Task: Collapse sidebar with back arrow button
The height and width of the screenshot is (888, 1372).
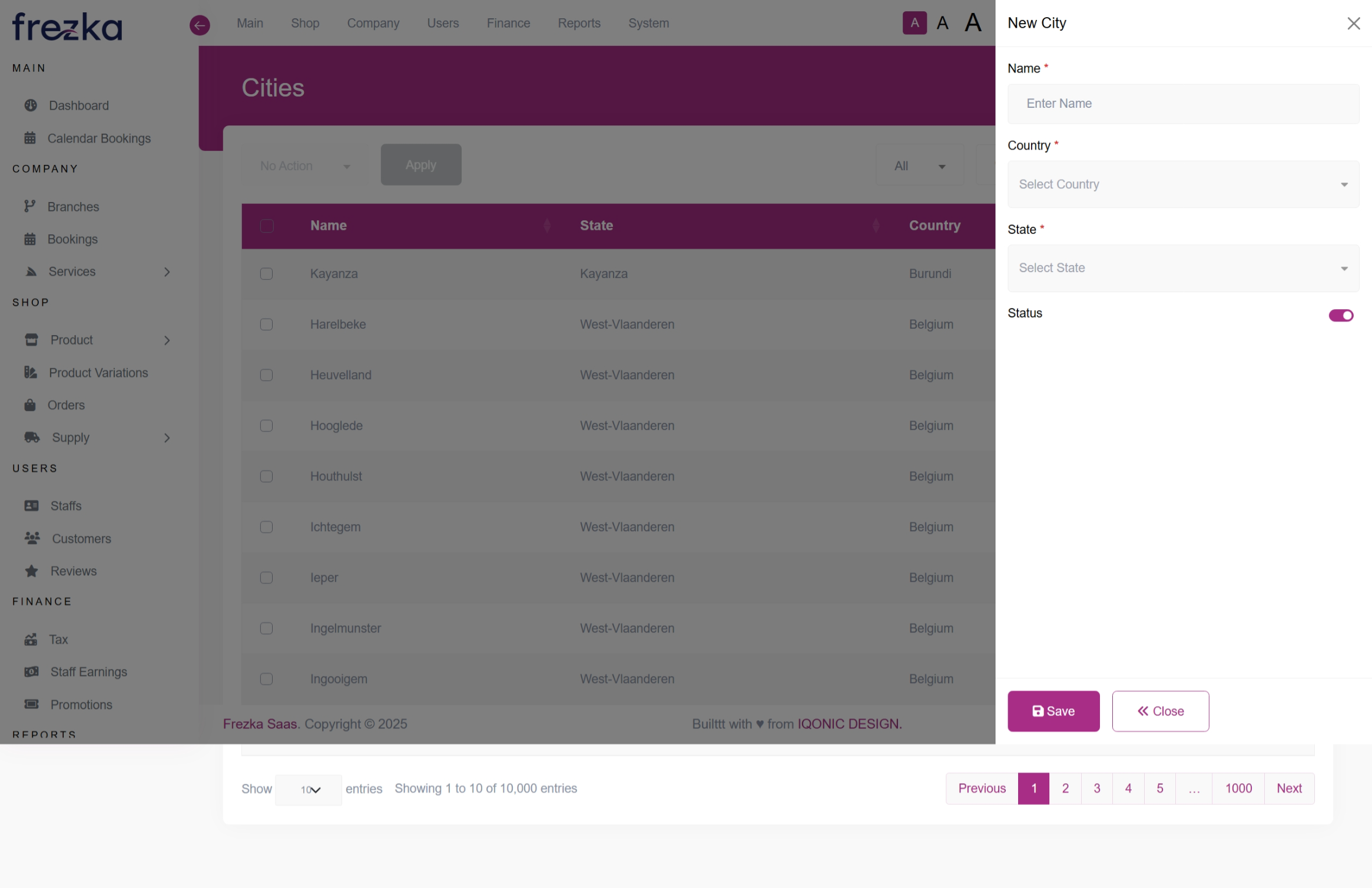Action: pyautogui.click(x=200, y=25)
